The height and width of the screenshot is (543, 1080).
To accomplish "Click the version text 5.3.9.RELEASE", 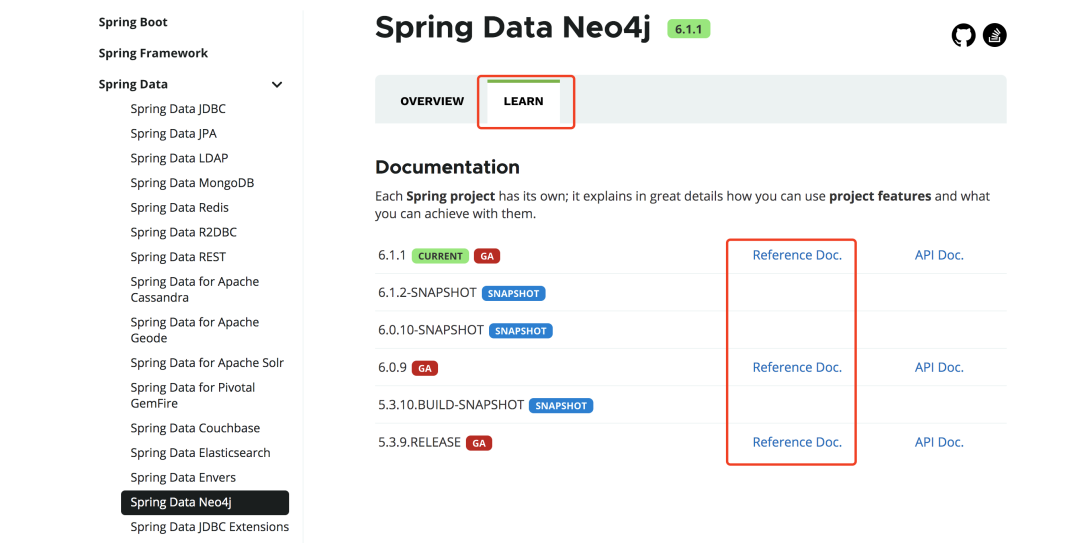I will click(419, 442).
